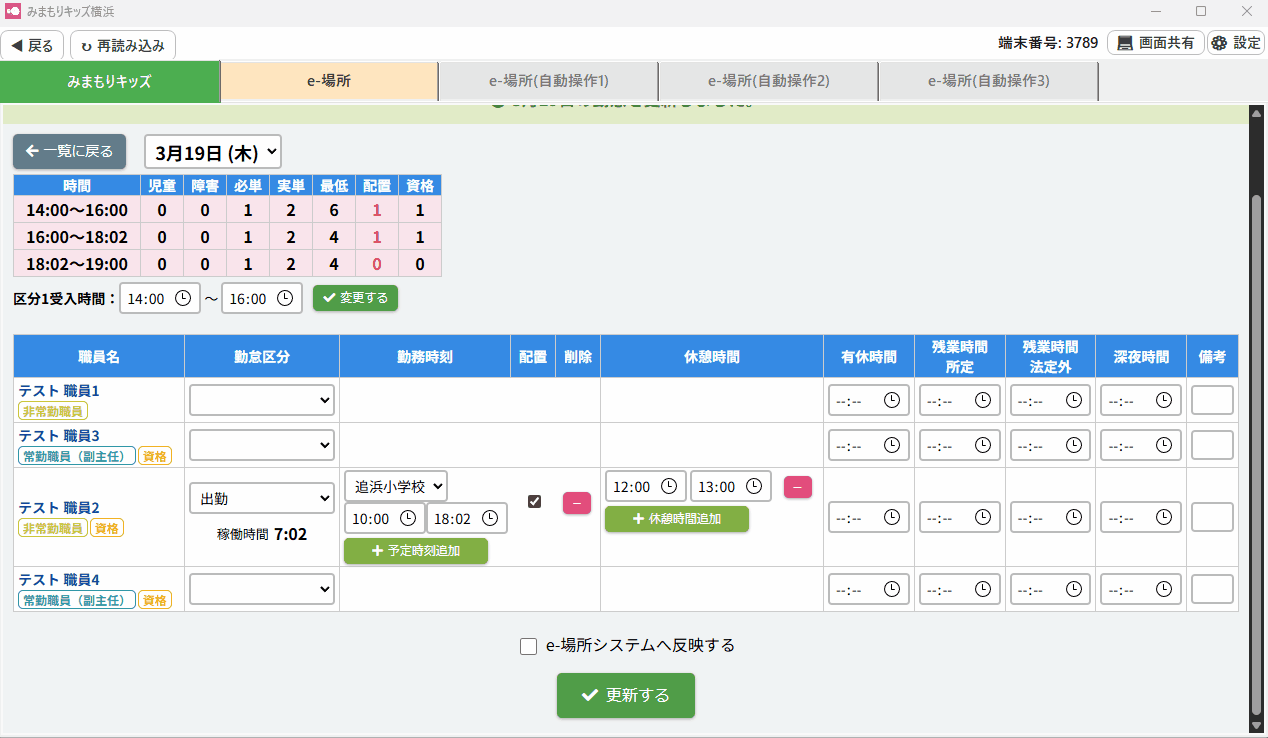Image resolution: width=1268 pixels, height=738 pixels.
Task: Change the 出勤 attendance type dropdown
Action: [261, 498]
